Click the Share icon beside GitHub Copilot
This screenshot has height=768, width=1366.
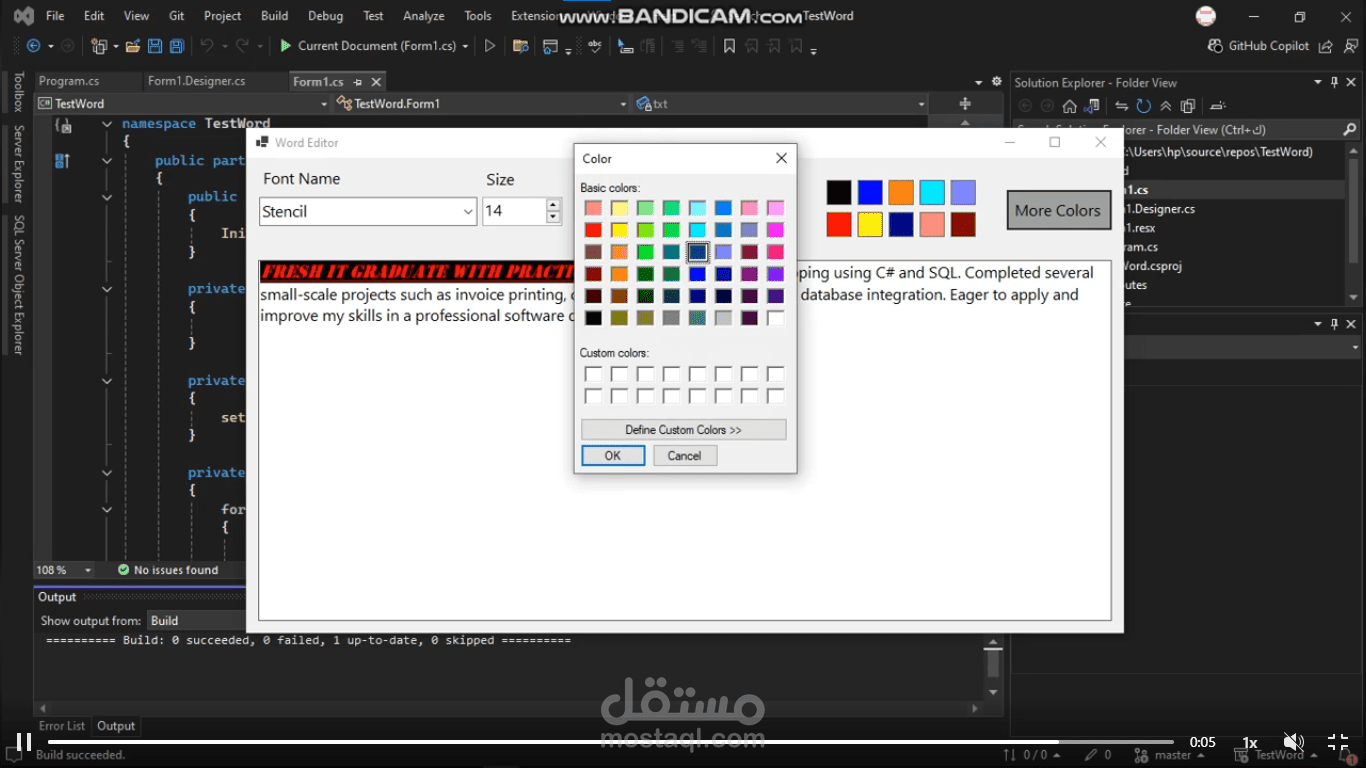(1326, 46)
